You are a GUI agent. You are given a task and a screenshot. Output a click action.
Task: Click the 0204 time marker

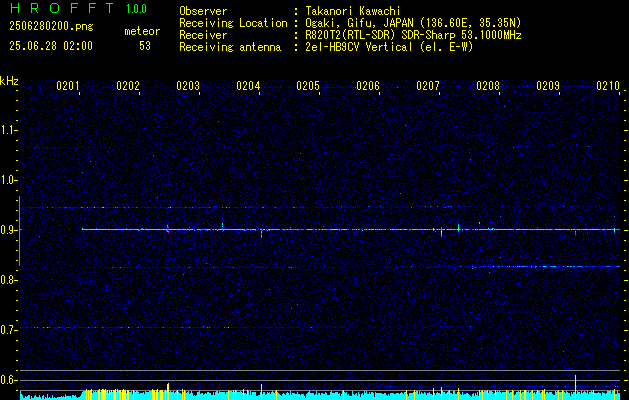tap(248, 86)
